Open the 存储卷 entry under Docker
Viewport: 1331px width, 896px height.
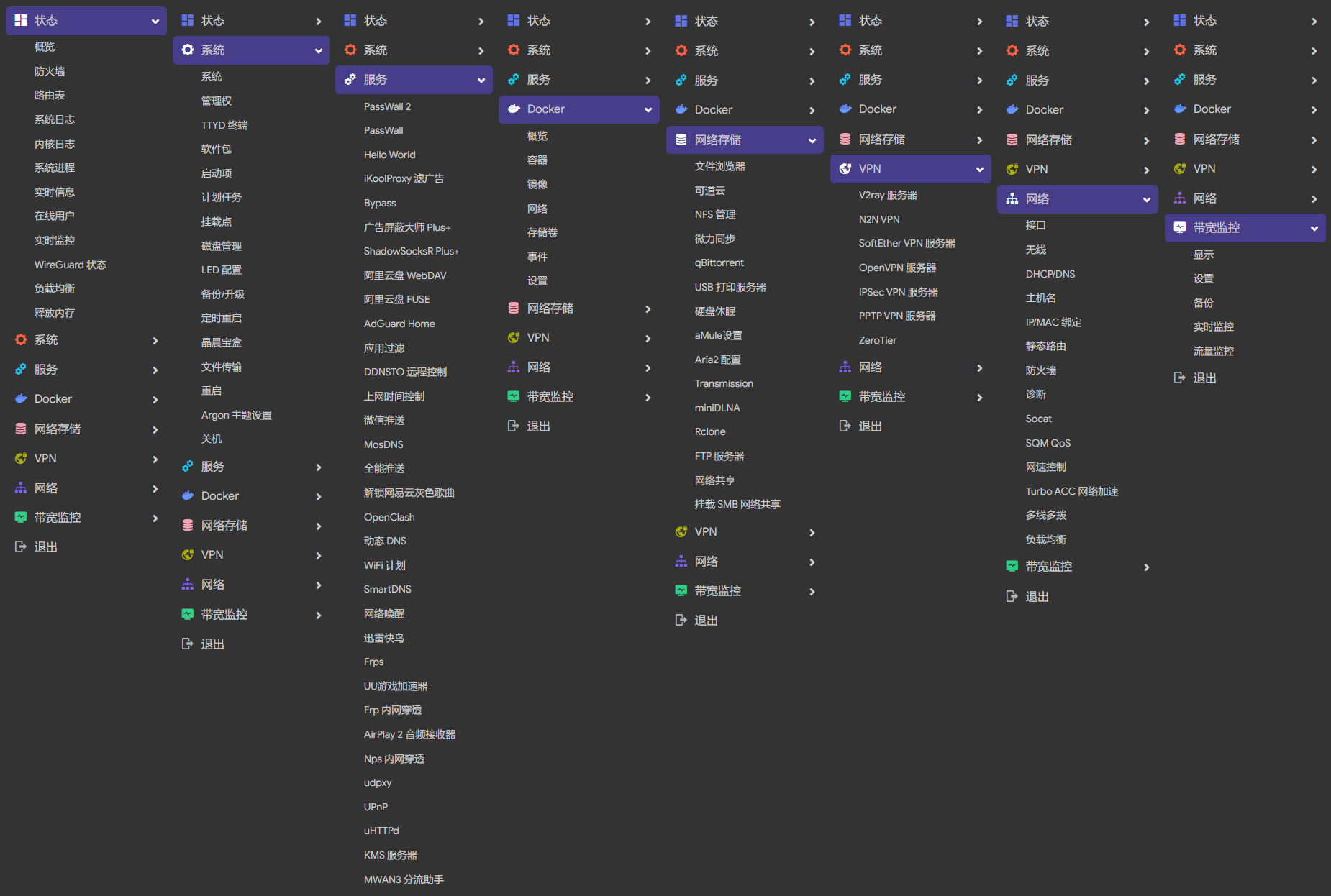(542, 233)
